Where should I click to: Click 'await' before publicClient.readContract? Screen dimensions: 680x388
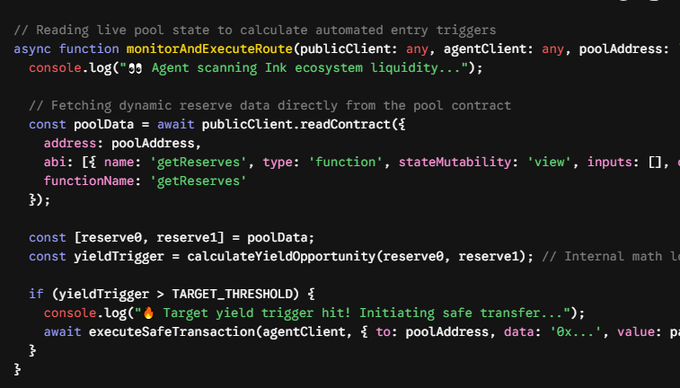(176, 124)
